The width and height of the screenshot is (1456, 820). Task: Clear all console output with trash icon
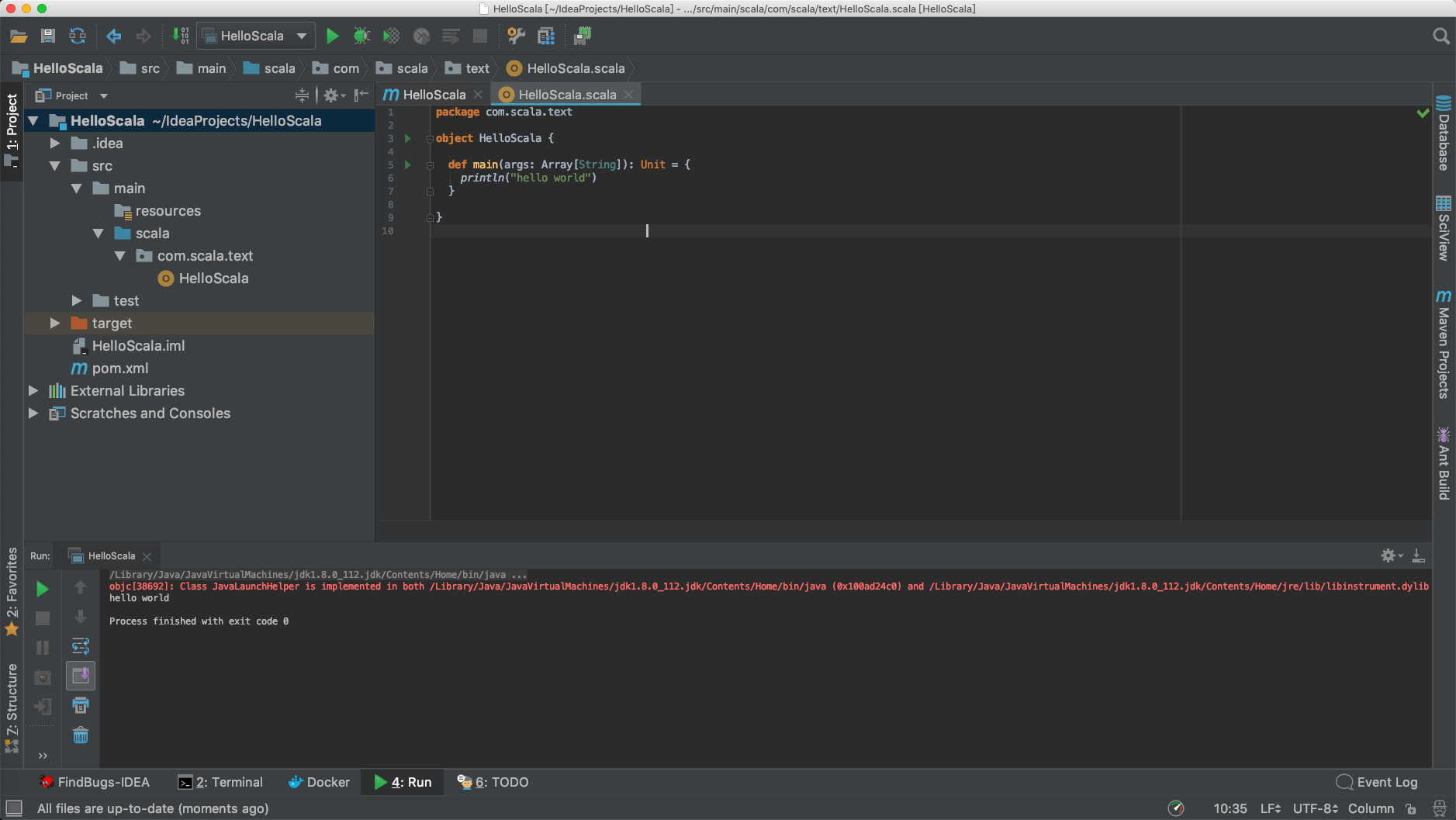coord(81,735)
